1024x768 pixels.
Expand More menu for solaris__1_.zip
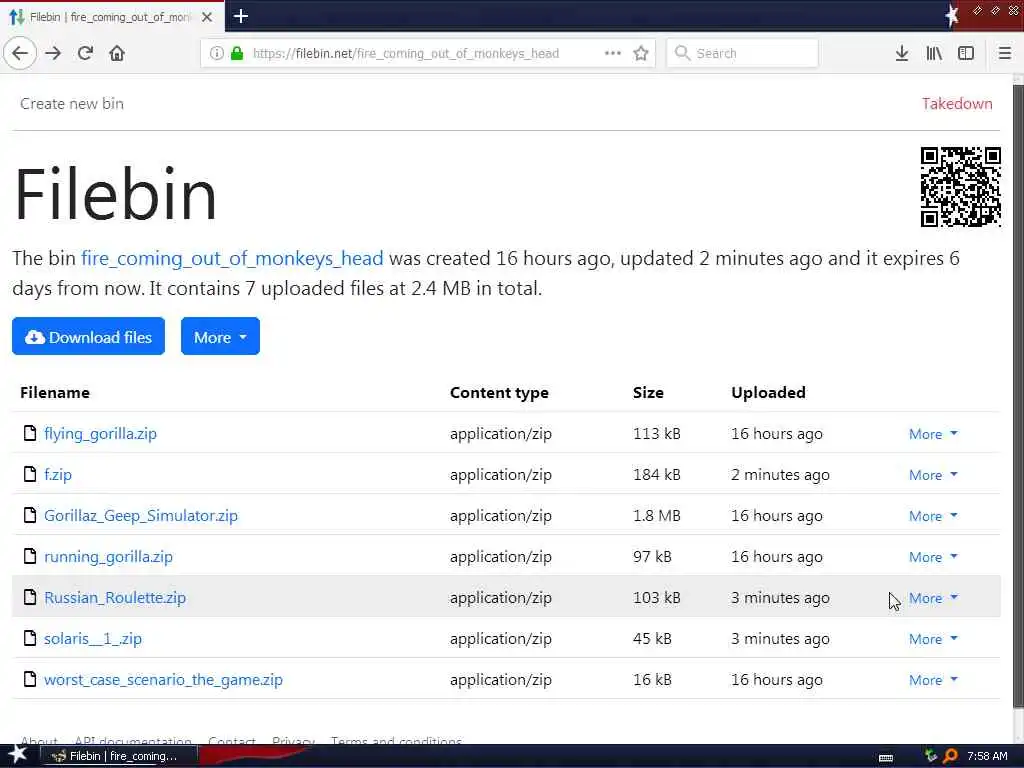[933, 639]
